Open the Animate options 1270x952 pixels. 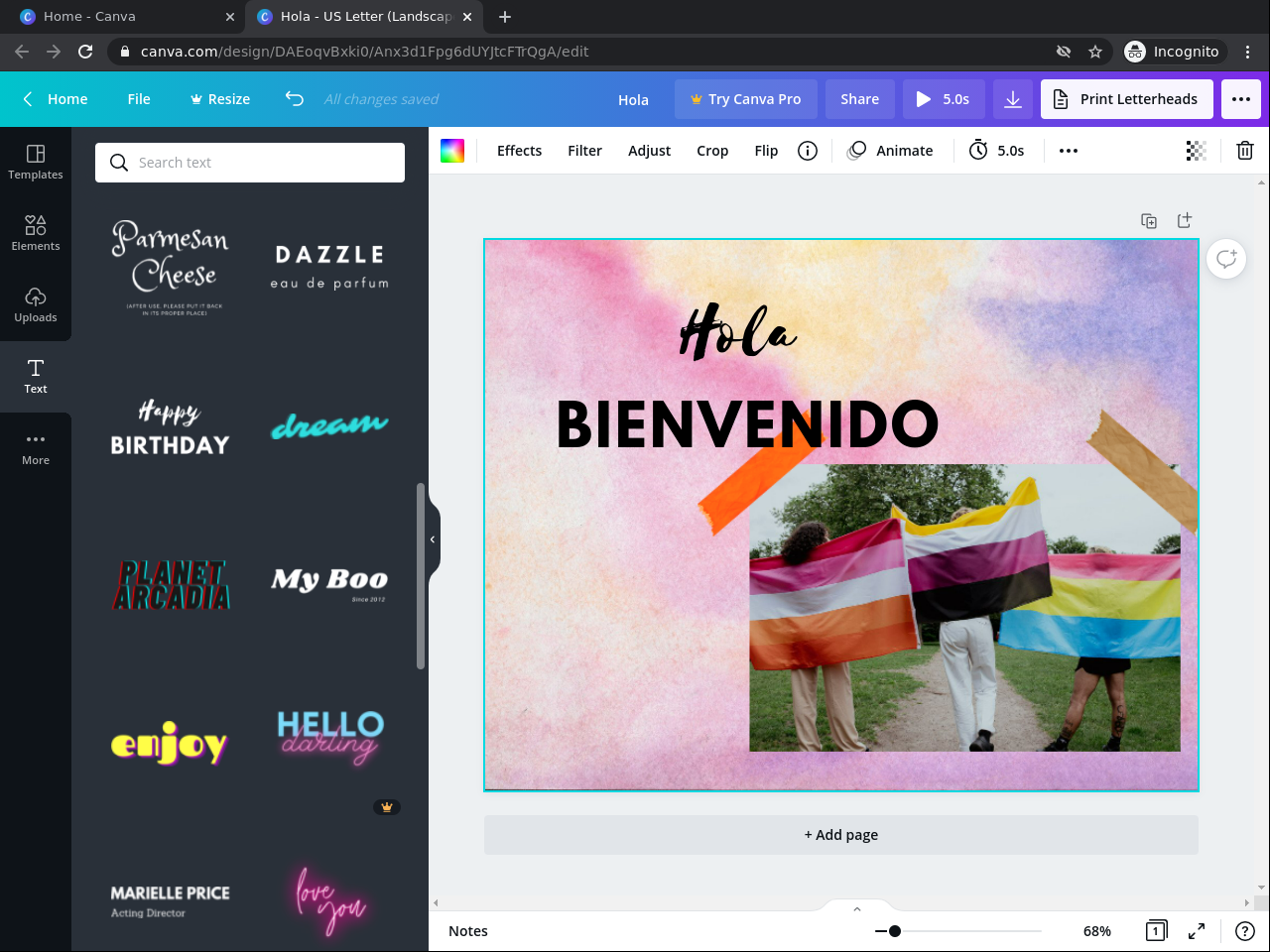click(x=890, y=151)
